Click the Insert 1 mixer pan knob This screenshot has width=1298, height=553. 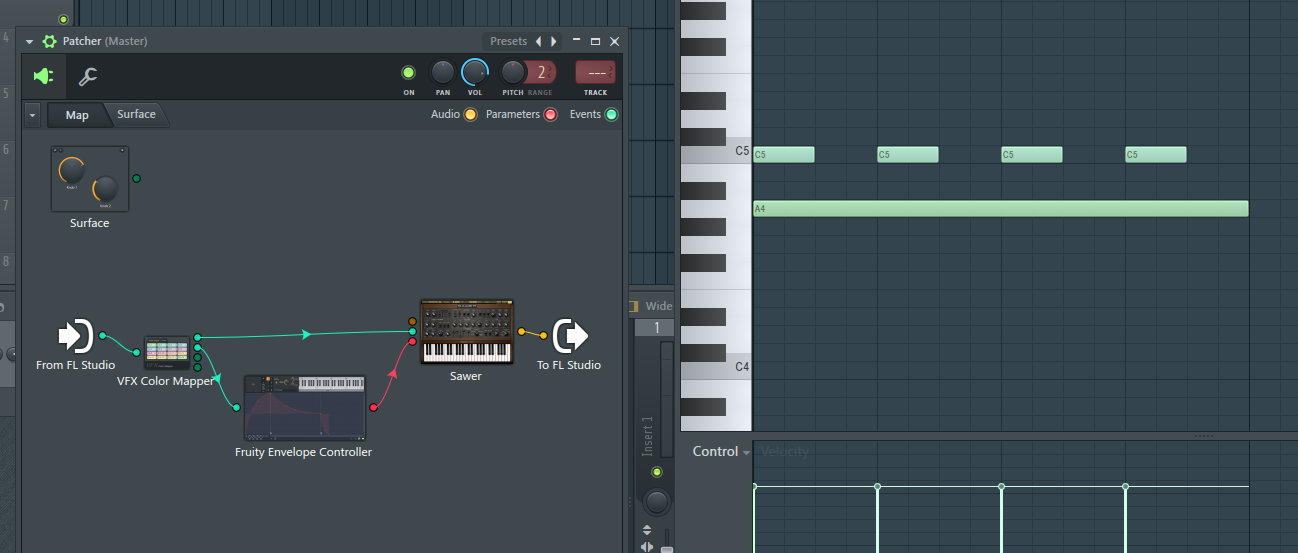click(x=656, y=502)
